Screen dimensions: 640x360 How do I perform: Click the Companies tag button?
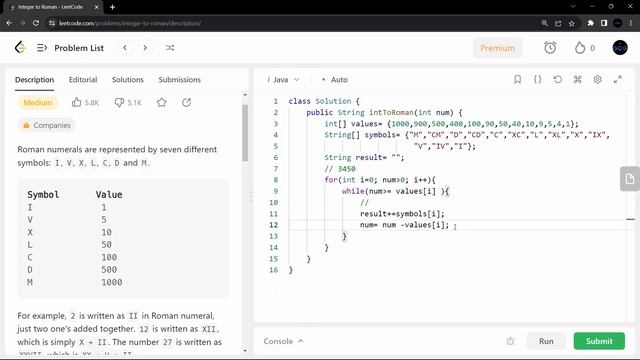[47, 125]
